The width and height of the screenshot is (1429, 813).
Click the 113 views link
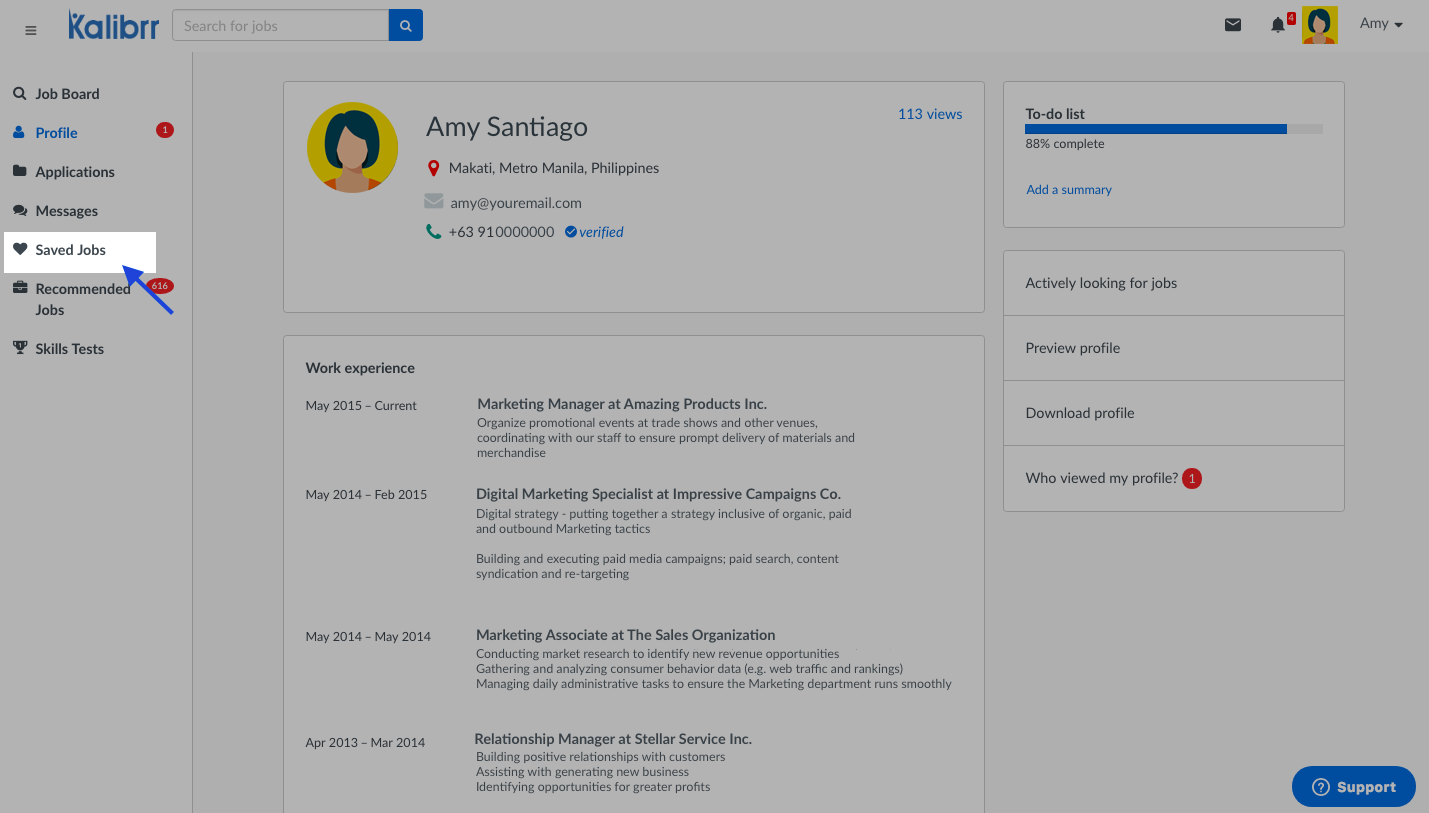pos(929,114)
